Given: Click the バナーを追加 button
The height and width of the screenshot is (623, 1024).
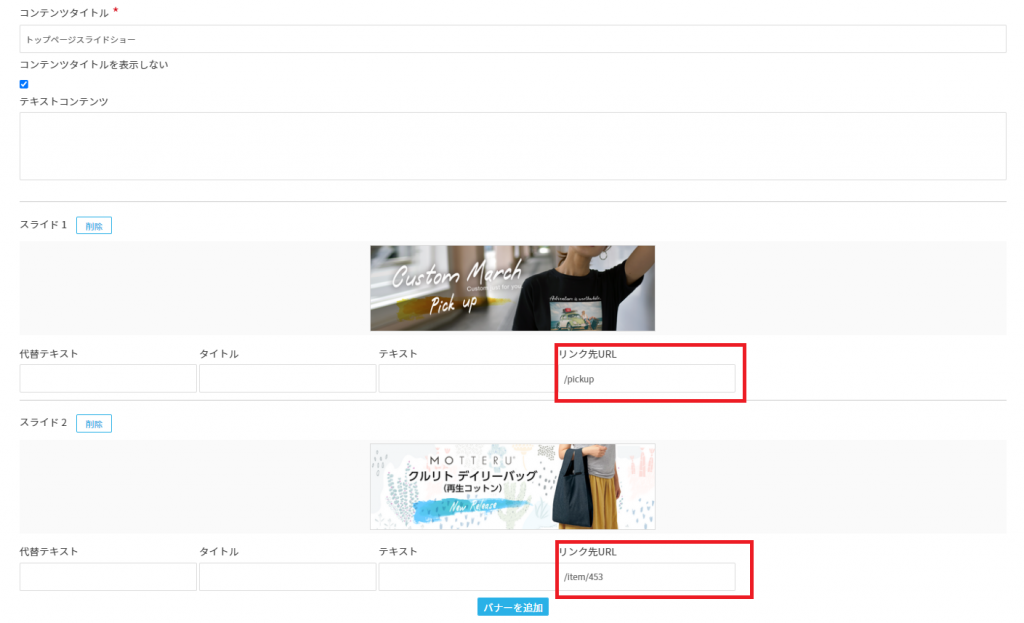Looking at the screenshot, I should [x=513, y=607].
